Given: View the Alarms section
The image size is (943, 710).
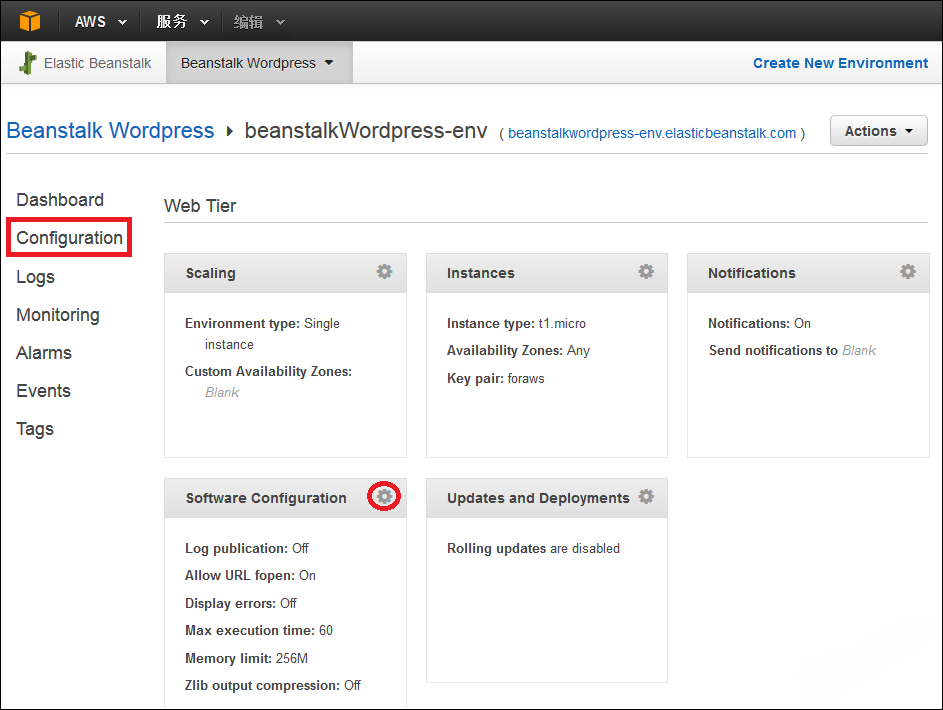Looking at the screenshot, I should [x=44, y=353].
